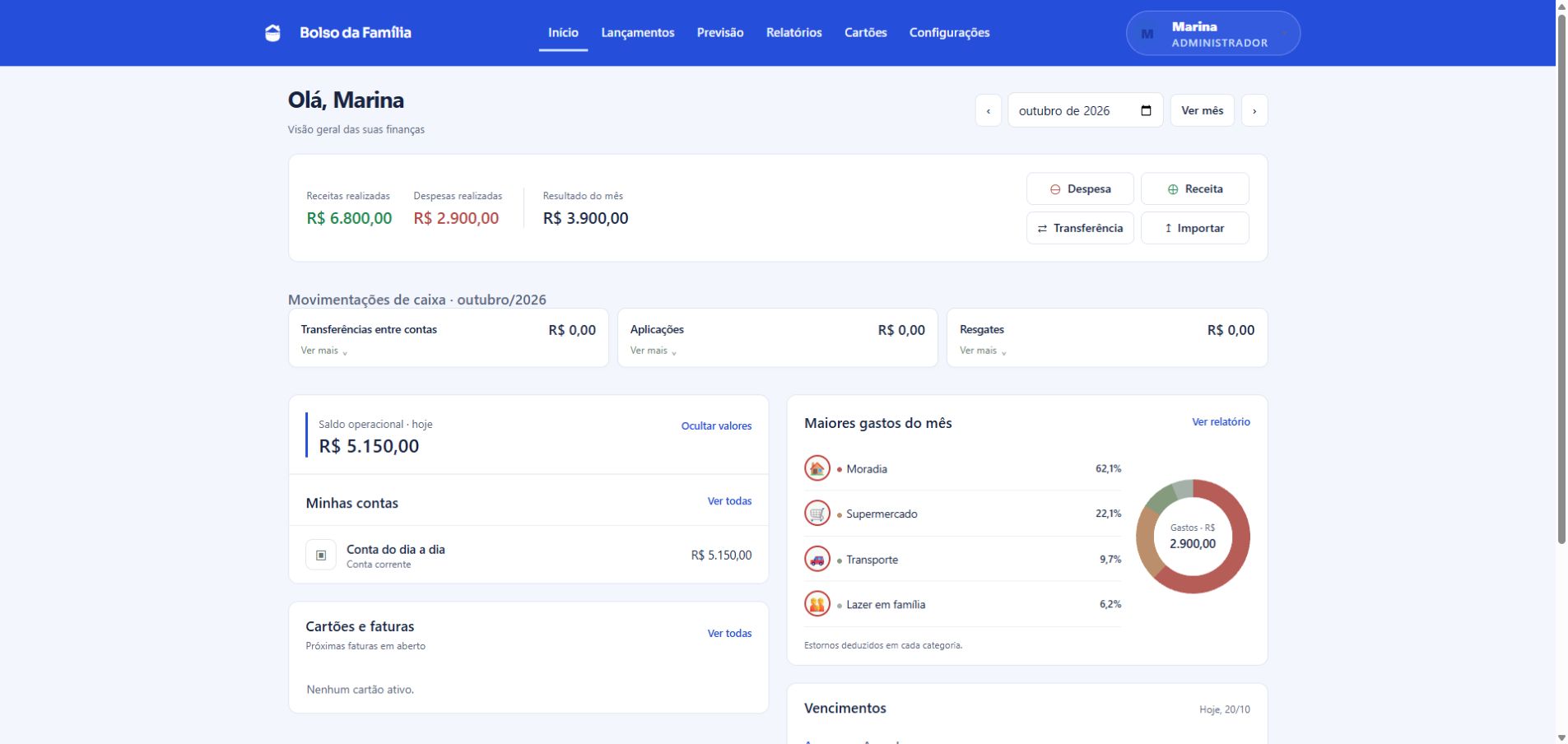Image resolution: width=1568 pixels, height=744 pixels.
Task: Expand Ver mais under Aplicações
Action: click(654, 351)
